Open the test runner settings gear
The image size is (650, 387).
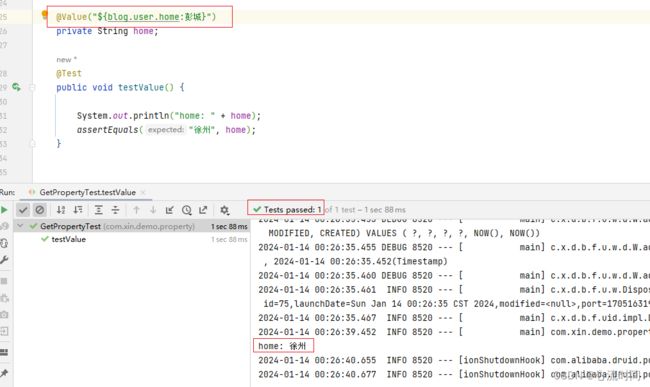(x=224, y=210)
